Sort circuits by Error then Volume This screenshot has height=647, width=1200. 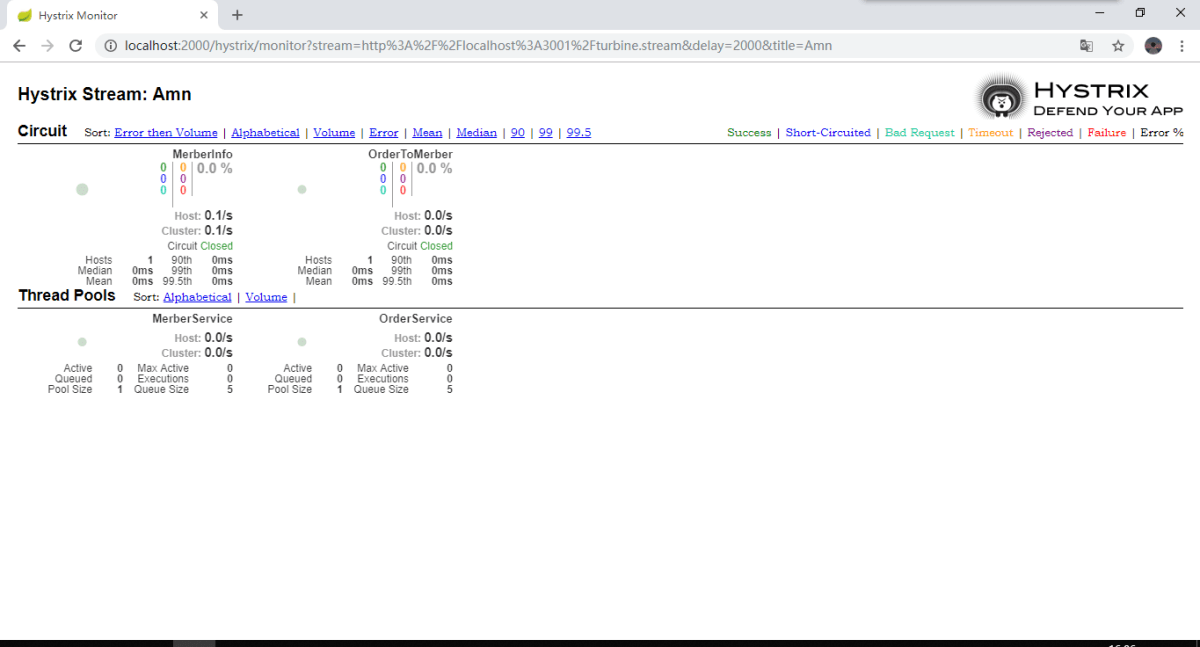(x=166, y=132)
